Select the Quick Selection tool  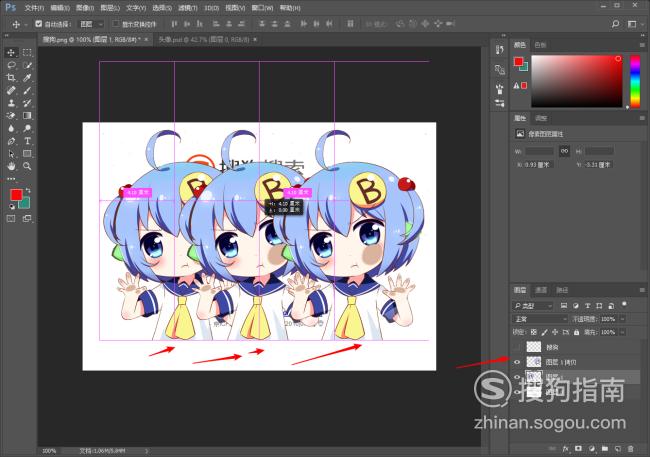[x=27, y=65]
